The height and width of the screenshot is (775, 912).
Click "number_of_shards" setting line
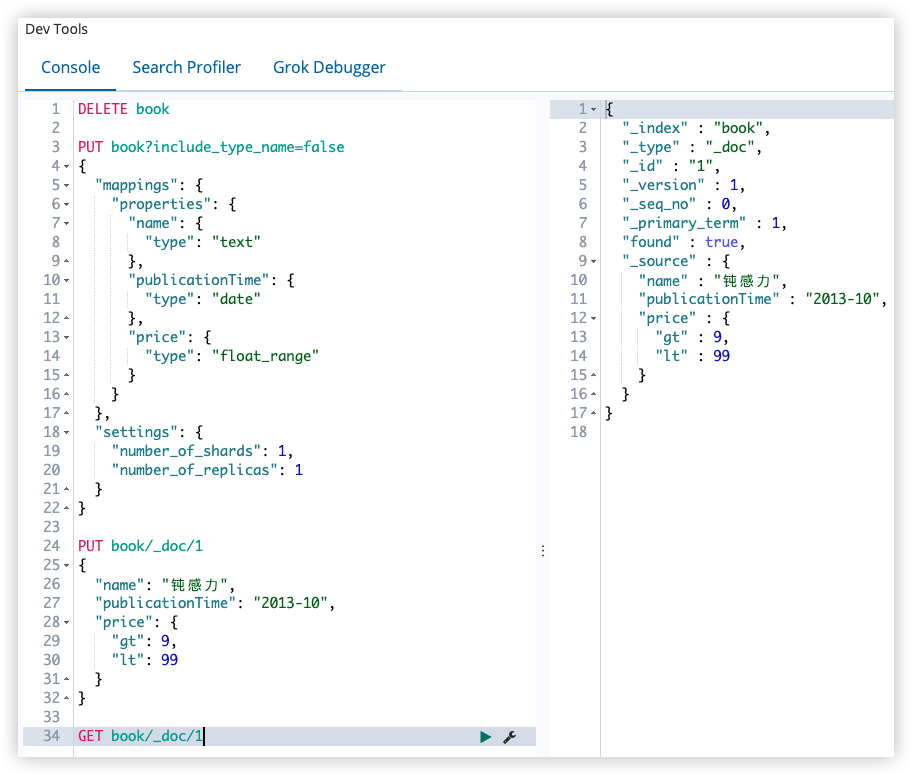[202, 452]
